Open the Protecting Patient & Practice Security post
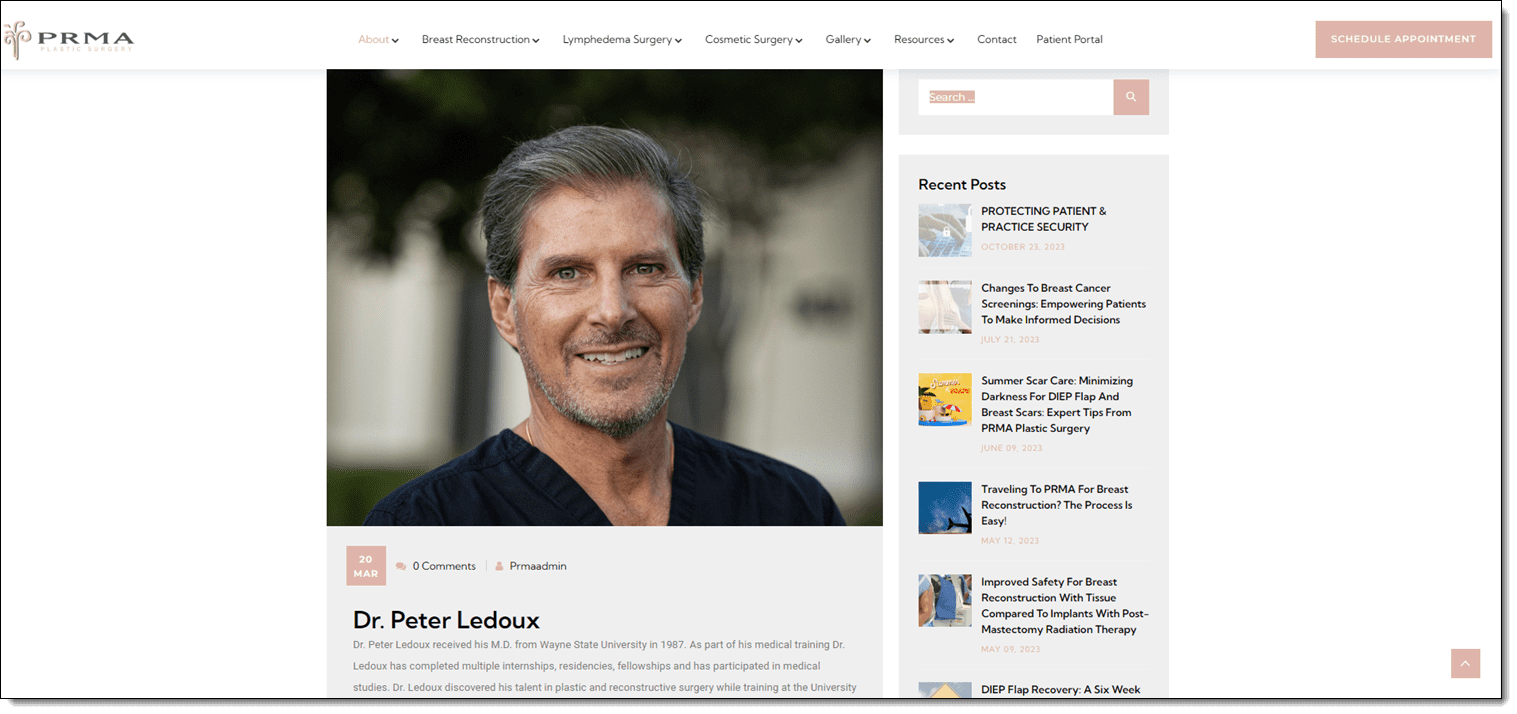The width and height of the screenshot is (1517, 714). click(1043, 219)
